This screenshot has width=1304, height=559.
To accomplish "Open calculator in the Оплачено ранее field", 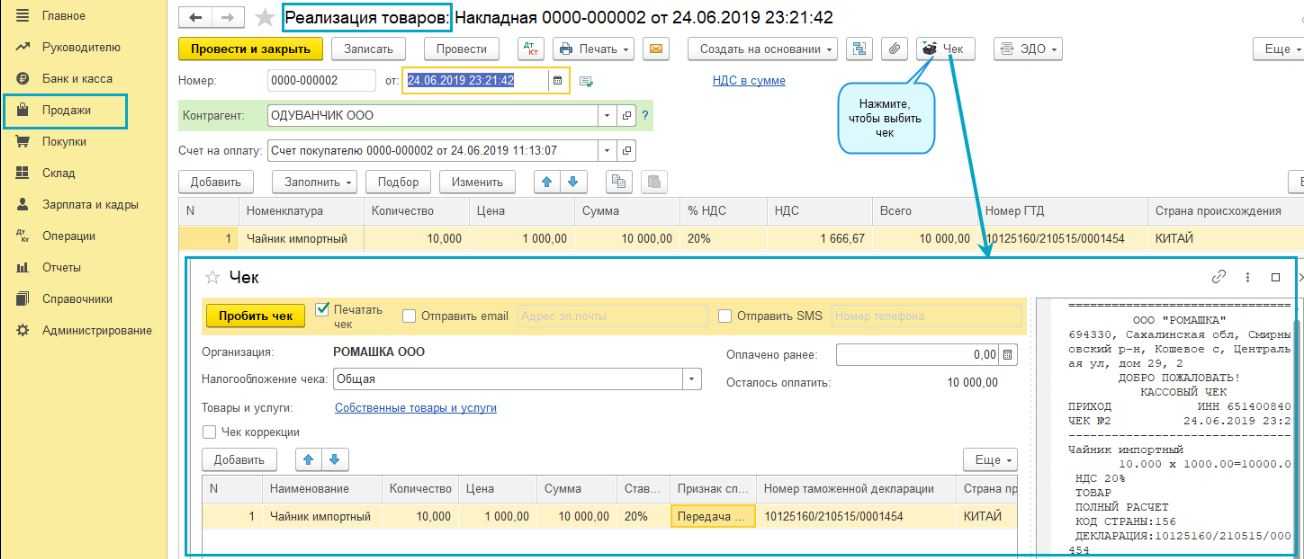I will 1006,353.
